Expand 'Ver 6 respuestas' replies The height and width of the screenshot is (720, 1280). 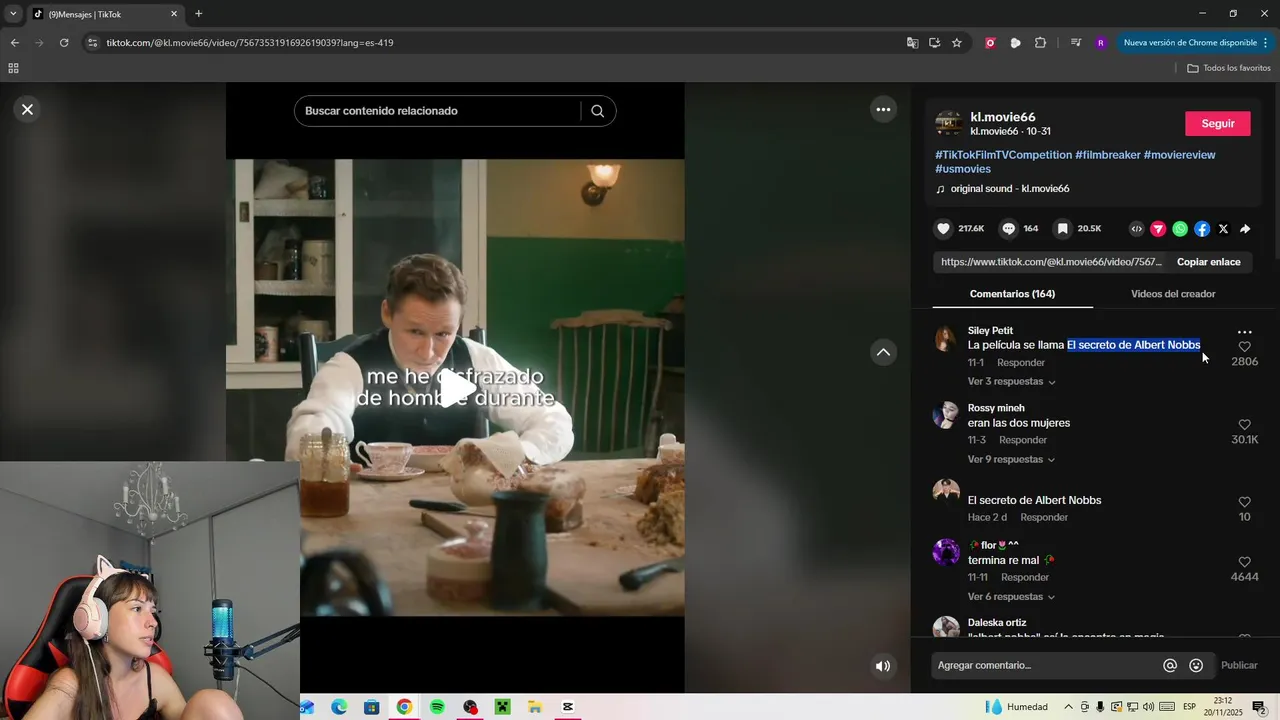coord(1011,597)
